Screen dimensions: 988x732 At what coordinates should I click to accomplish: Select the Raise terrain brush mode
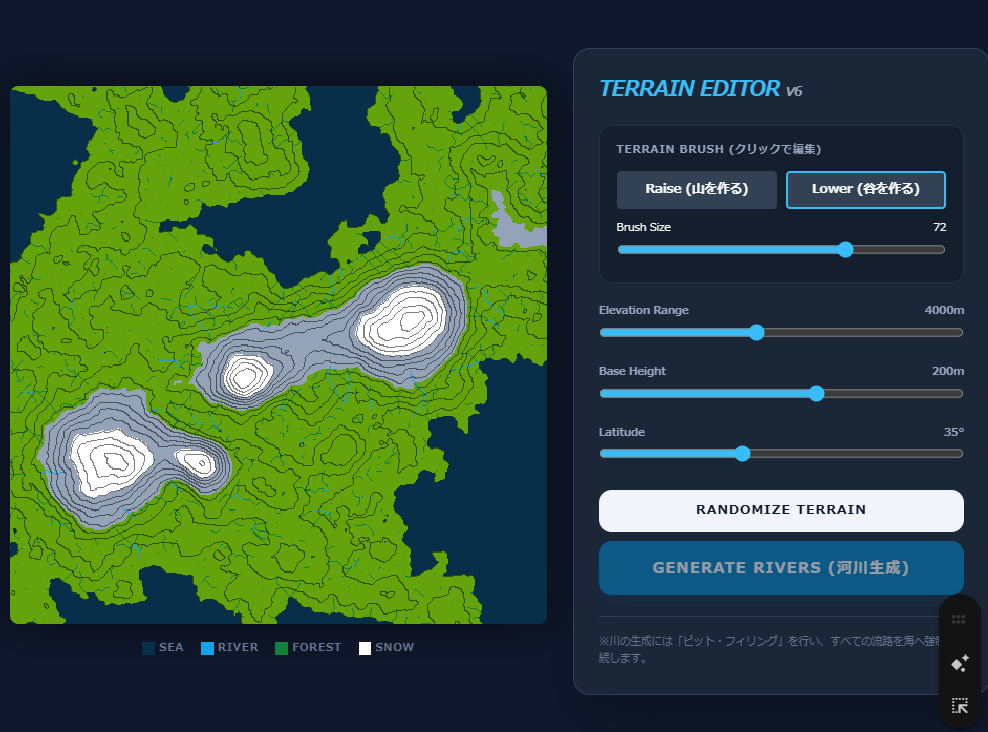click(x=696, y=189)
